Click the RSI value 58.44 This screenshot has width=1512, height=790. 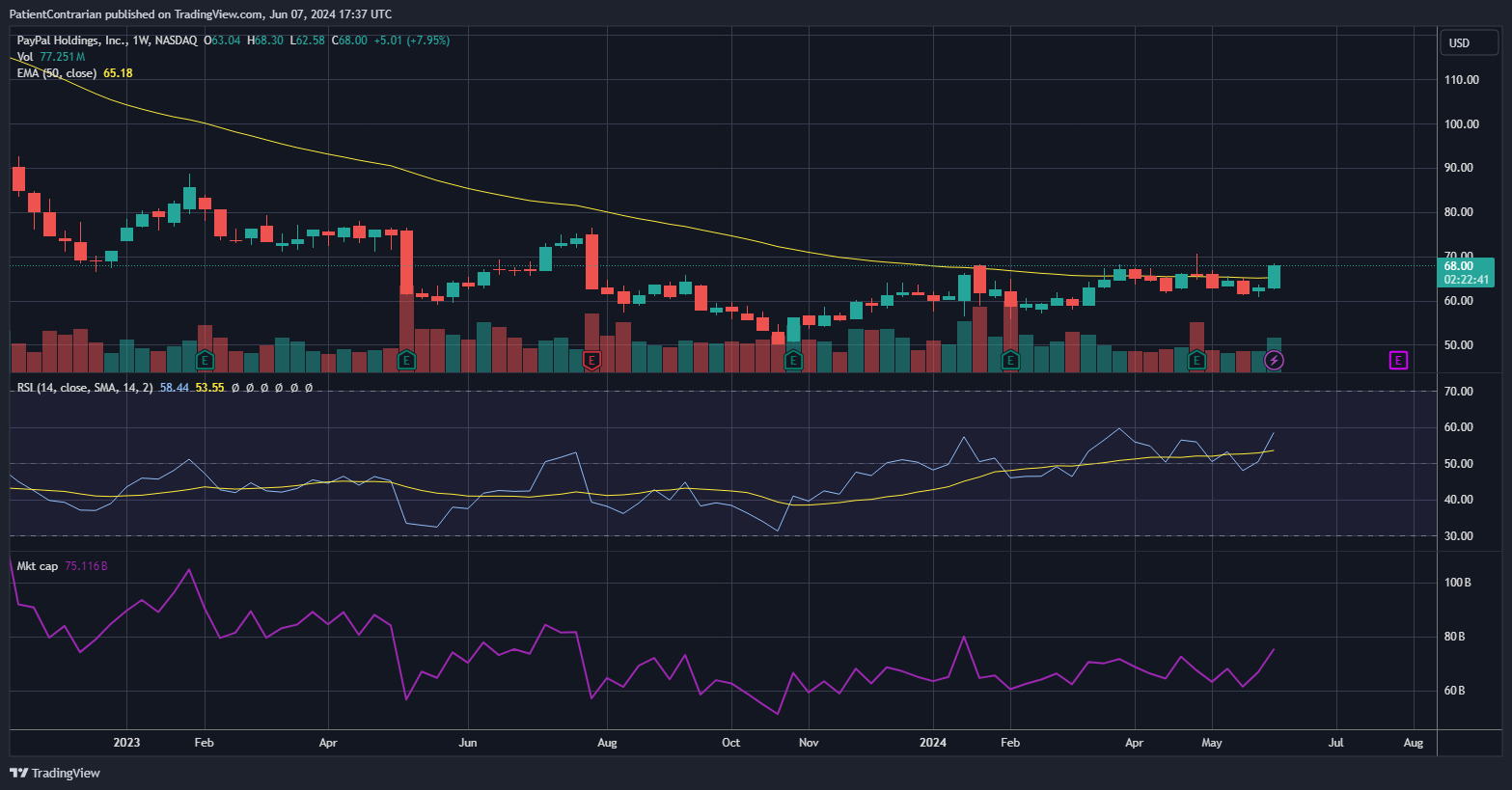(x=175, y=388)
